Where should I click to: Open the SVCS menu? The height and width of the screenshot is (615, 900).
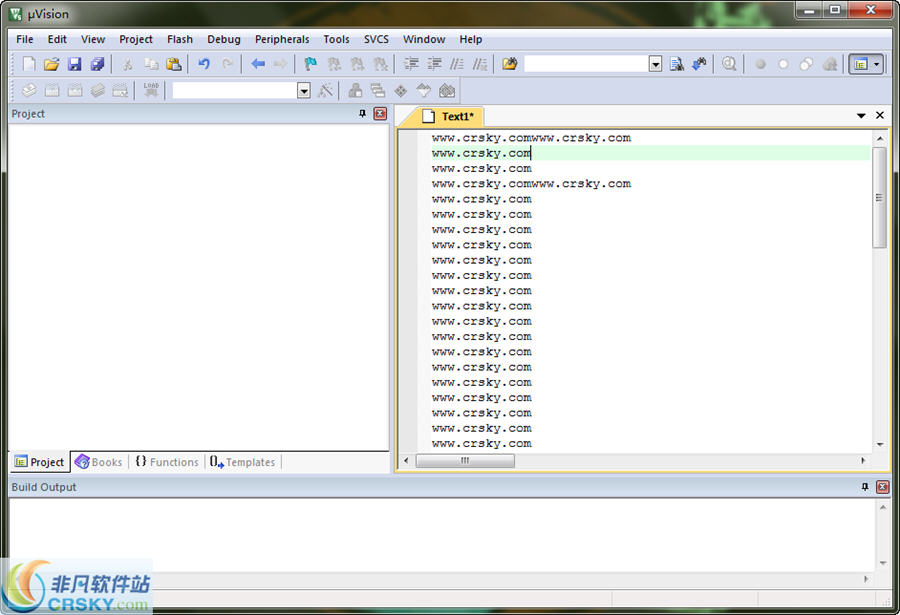376,39
